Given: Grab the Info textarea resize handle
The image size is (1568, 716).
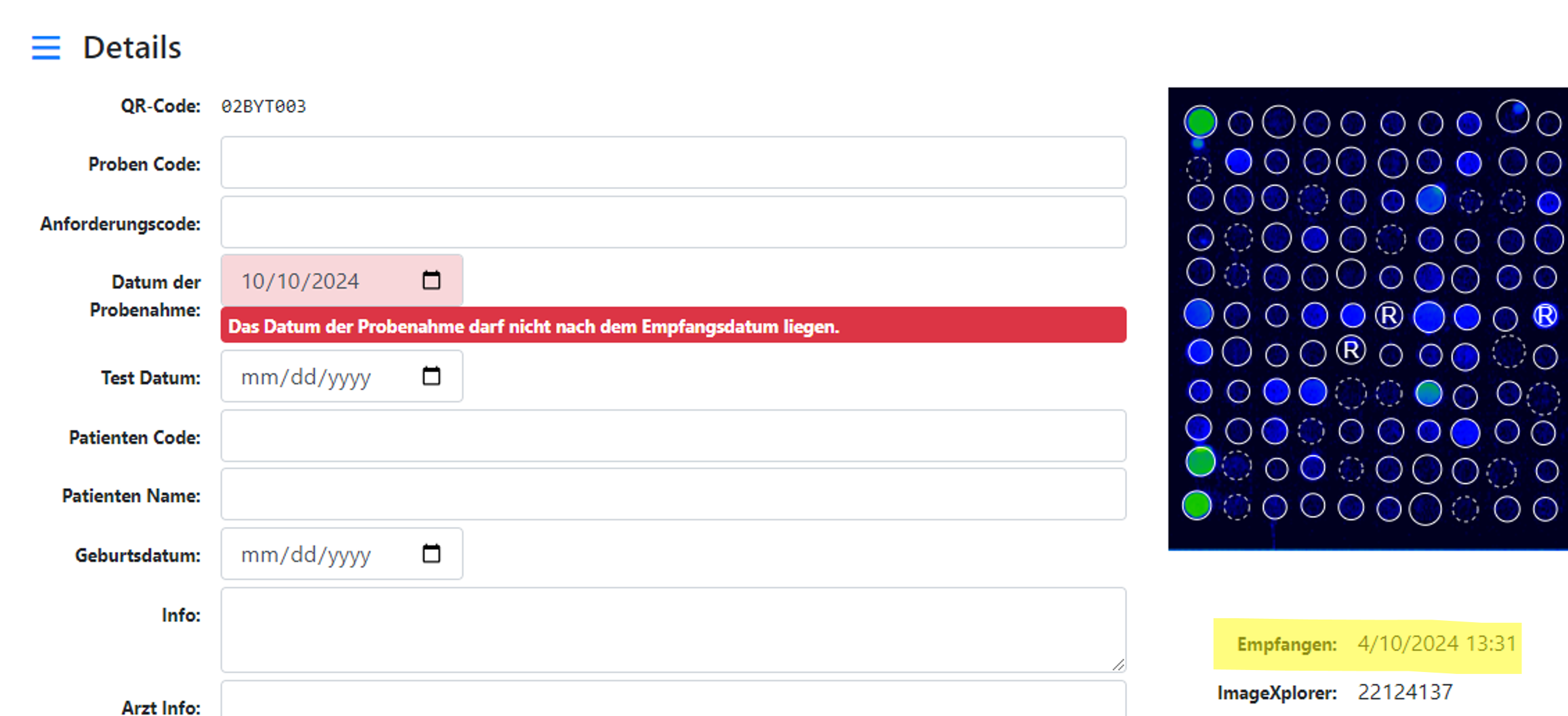Looking at the screenshot, I should click(1118, 665).
